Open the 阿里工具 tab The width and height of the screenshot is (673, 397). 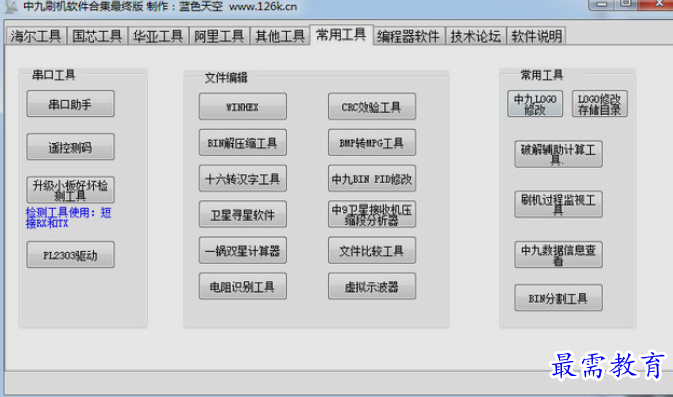pyautogui.click(x=219, y=36)
